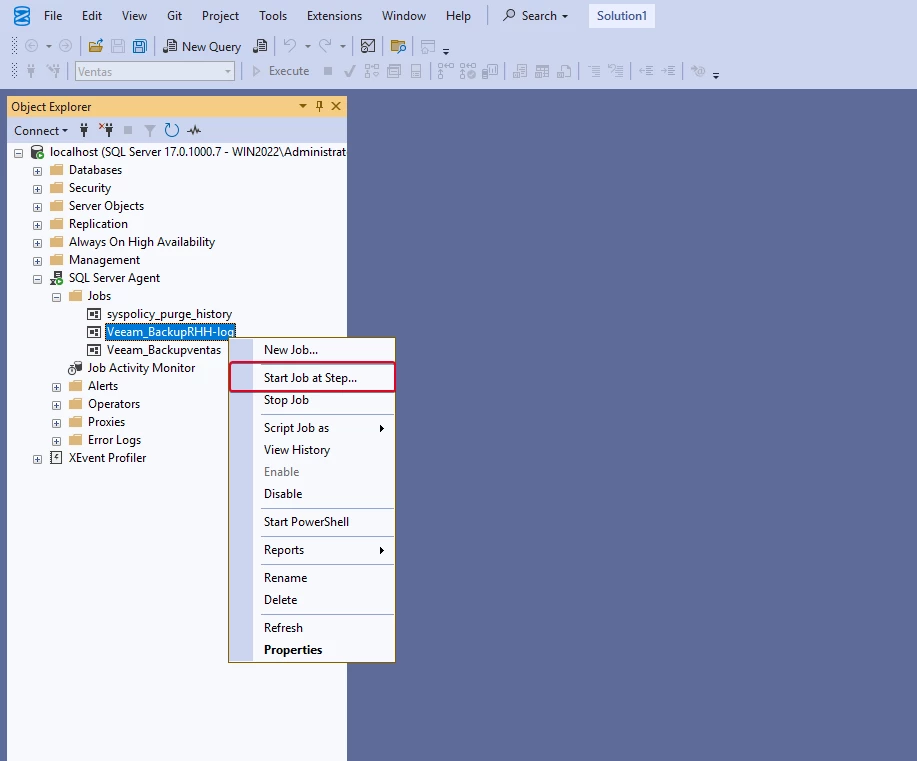Select the Veeam_BackupRHH-log job
The height and width of the screenshot is (761, 917).
[170, 332]
